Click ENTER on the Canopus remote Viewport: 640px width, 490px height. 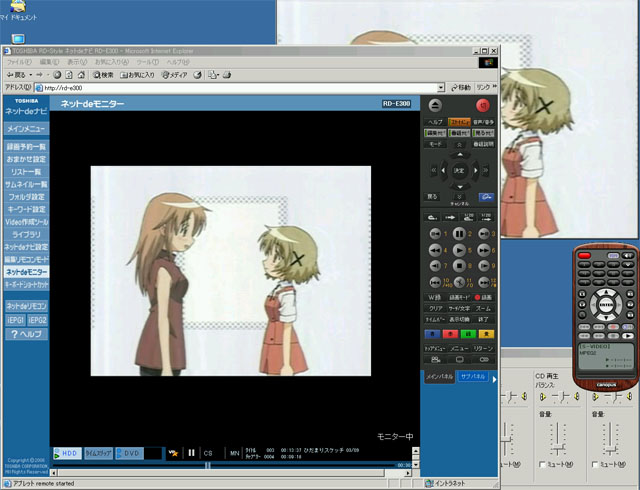606,305
